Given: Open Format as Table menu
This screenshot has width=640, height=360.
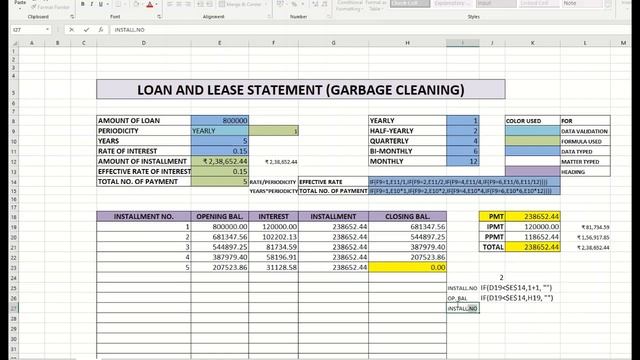Looking at the screenshot, I should 375,5.
